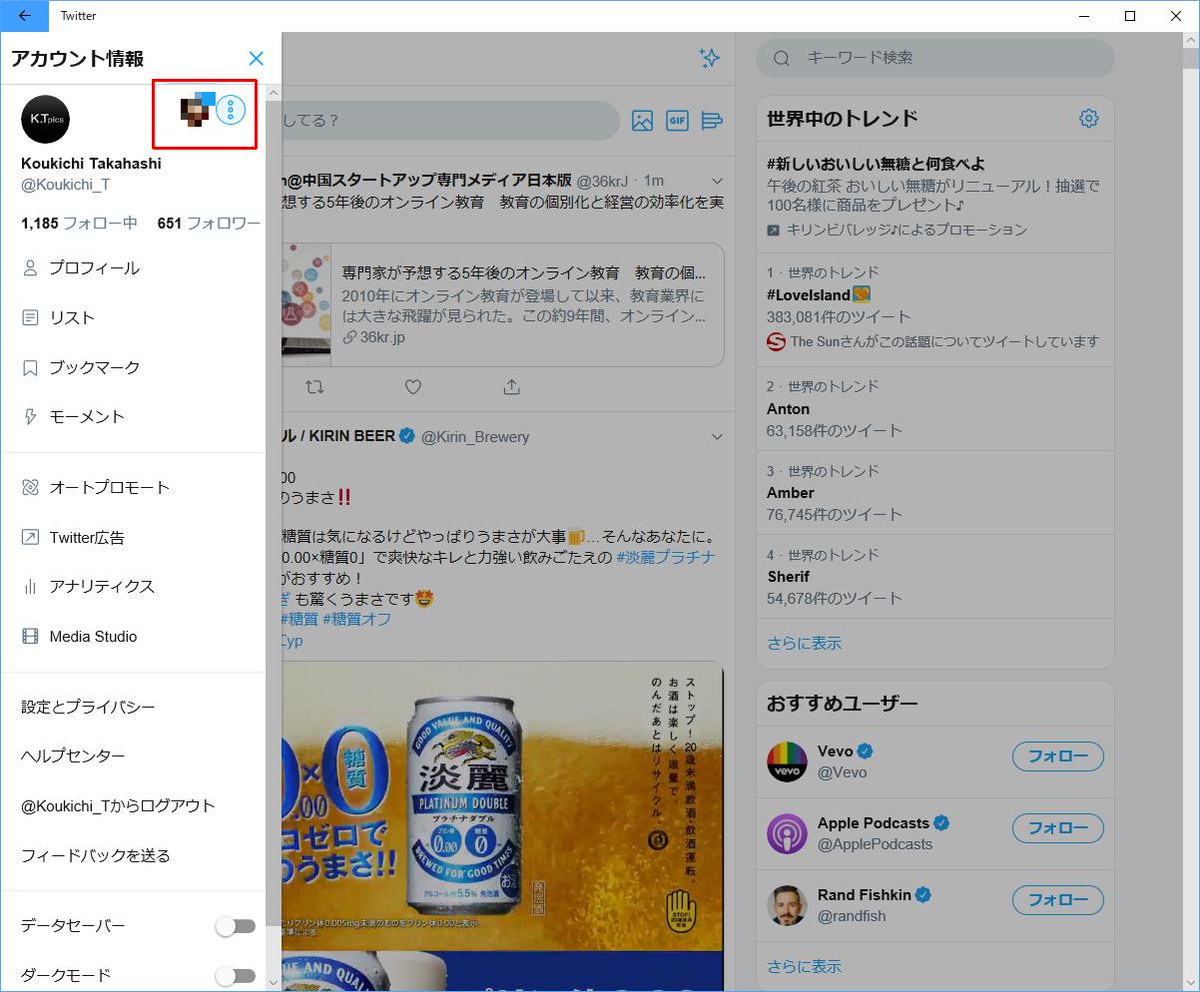
Task: Retweet the 36krJ tweet
Action: [x=315, y=386]
